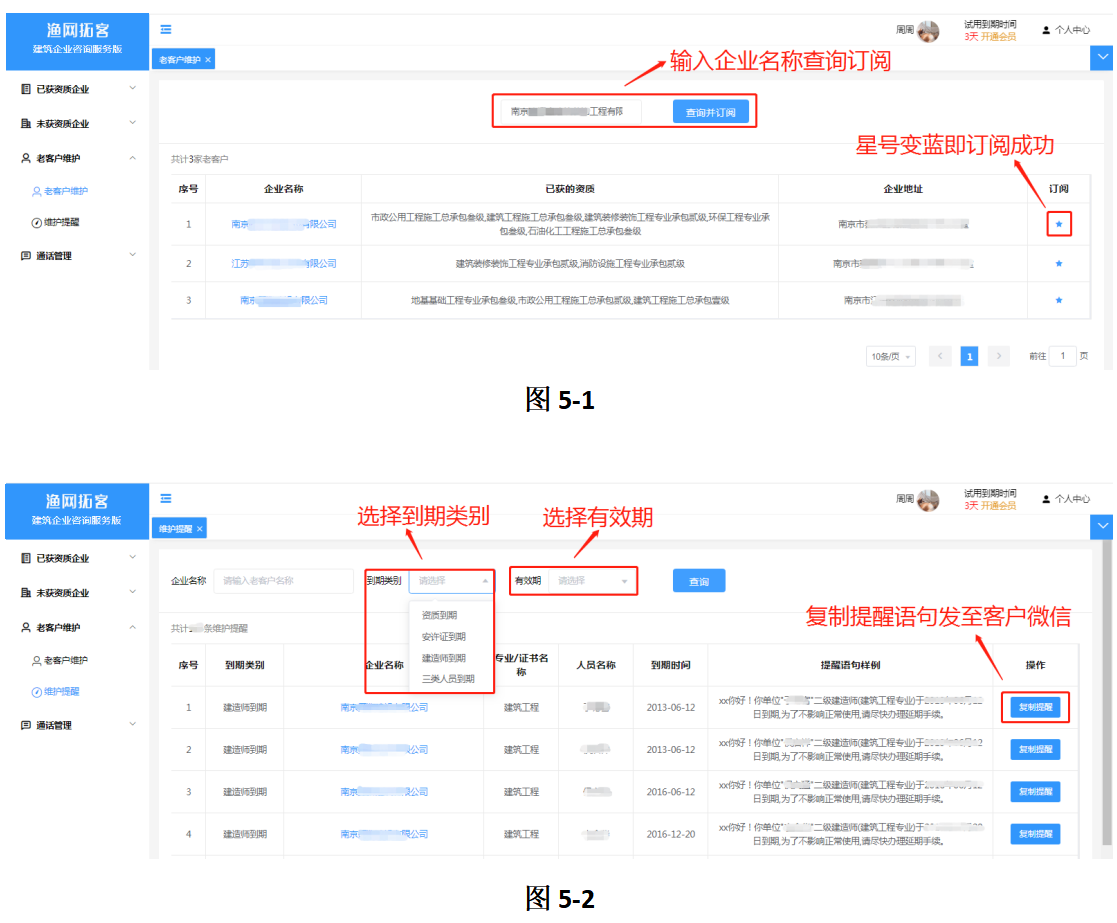The image size is (1117, 923).
Task: Toggle subscription star for row 1 in figure 5-1
Action: (1059, 224)
